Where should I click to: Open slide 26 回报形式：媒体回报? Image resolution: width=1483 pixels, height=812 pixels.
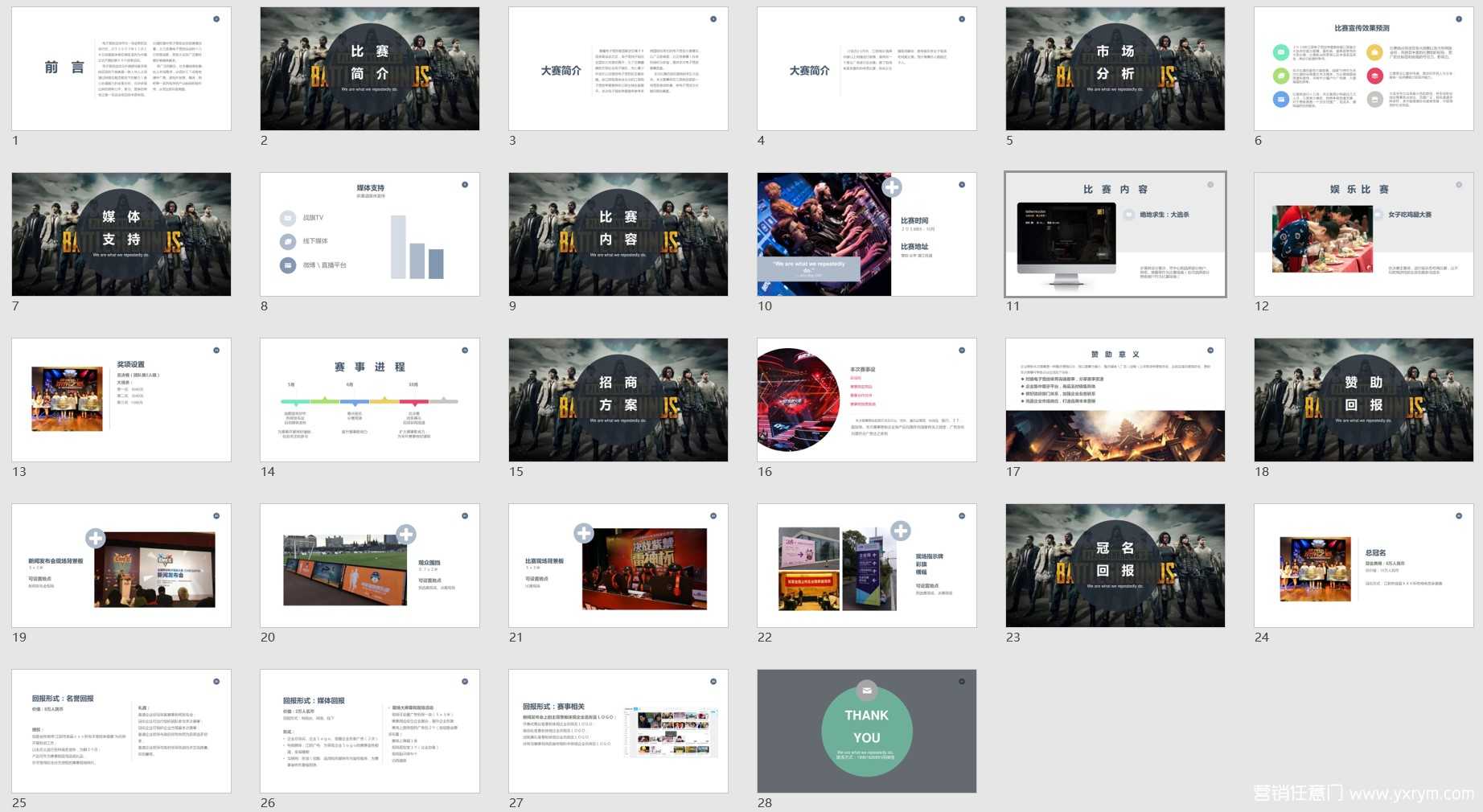(x=370, y=731)
